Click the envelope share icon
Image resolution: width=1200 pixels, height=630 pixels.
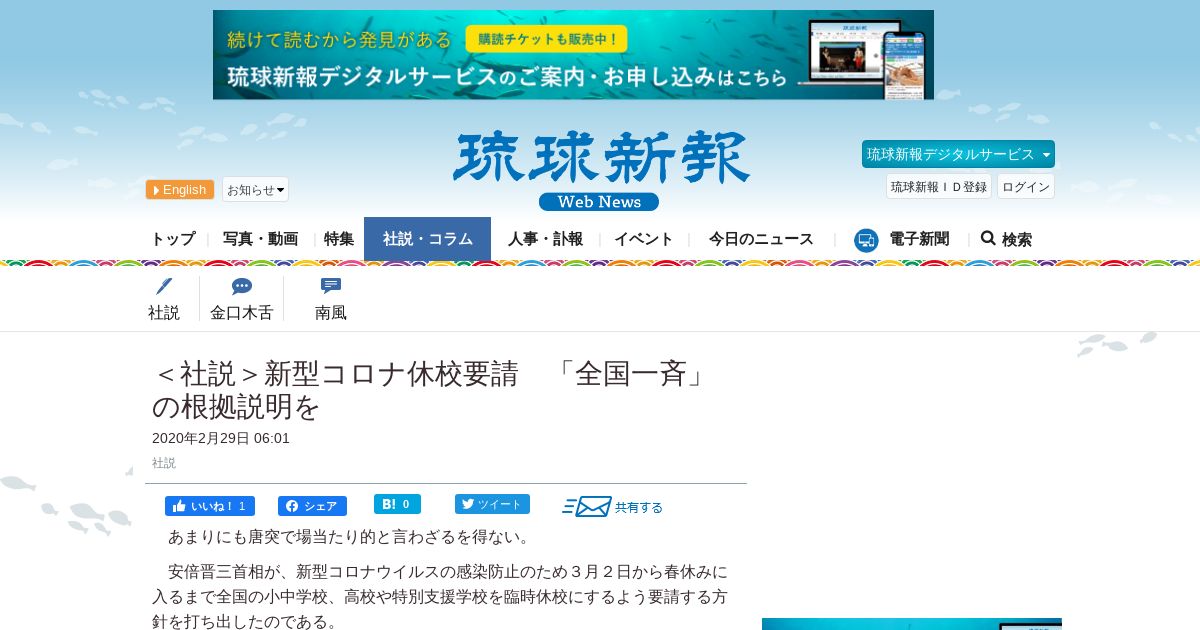[588, 506]
